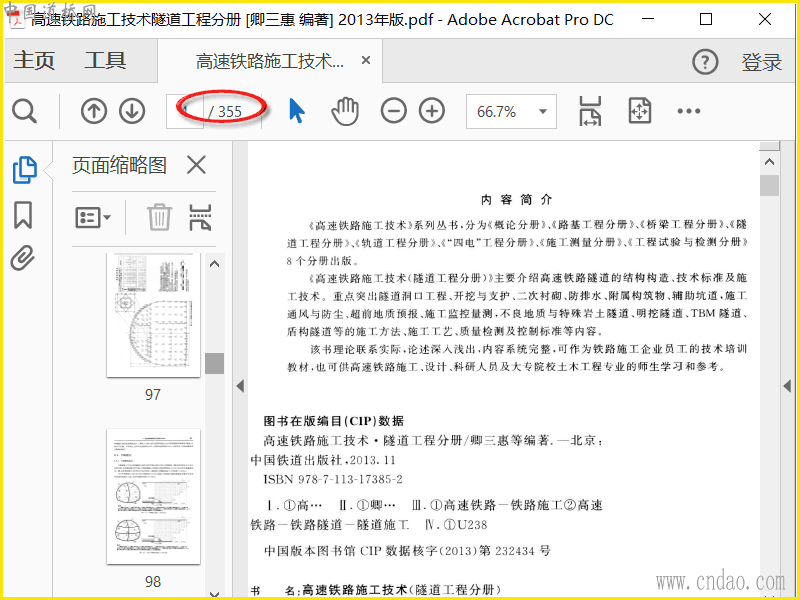Click the 8个分册出版 text line
Viewport: 800px width, 600px height.
322,261
